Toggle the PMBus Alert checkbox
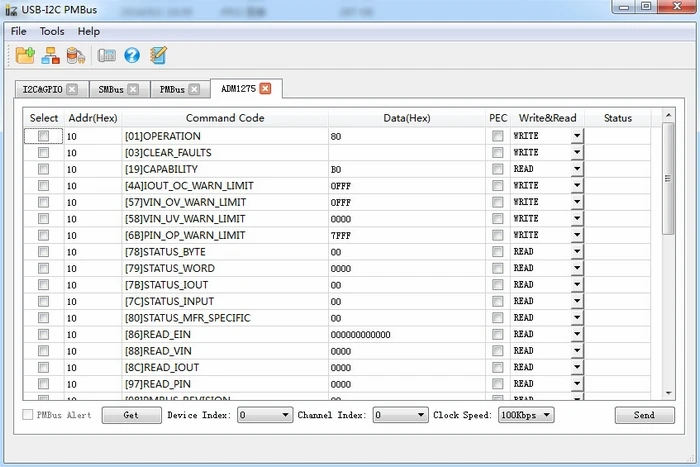The height and width of the screenshot is (467, 700). (x=28, y=415)
